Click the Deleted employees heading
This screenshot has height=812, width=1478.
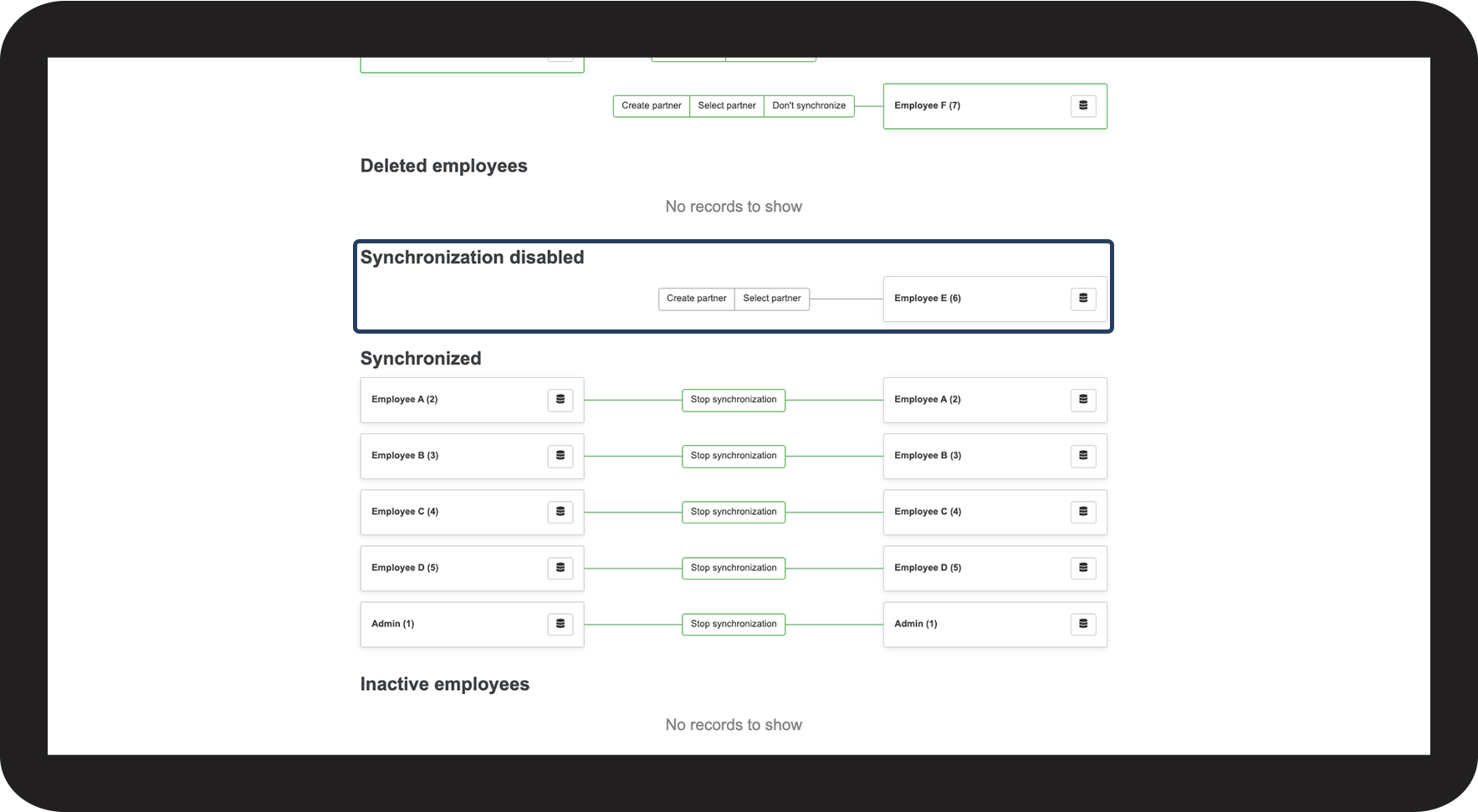[444, 166]
